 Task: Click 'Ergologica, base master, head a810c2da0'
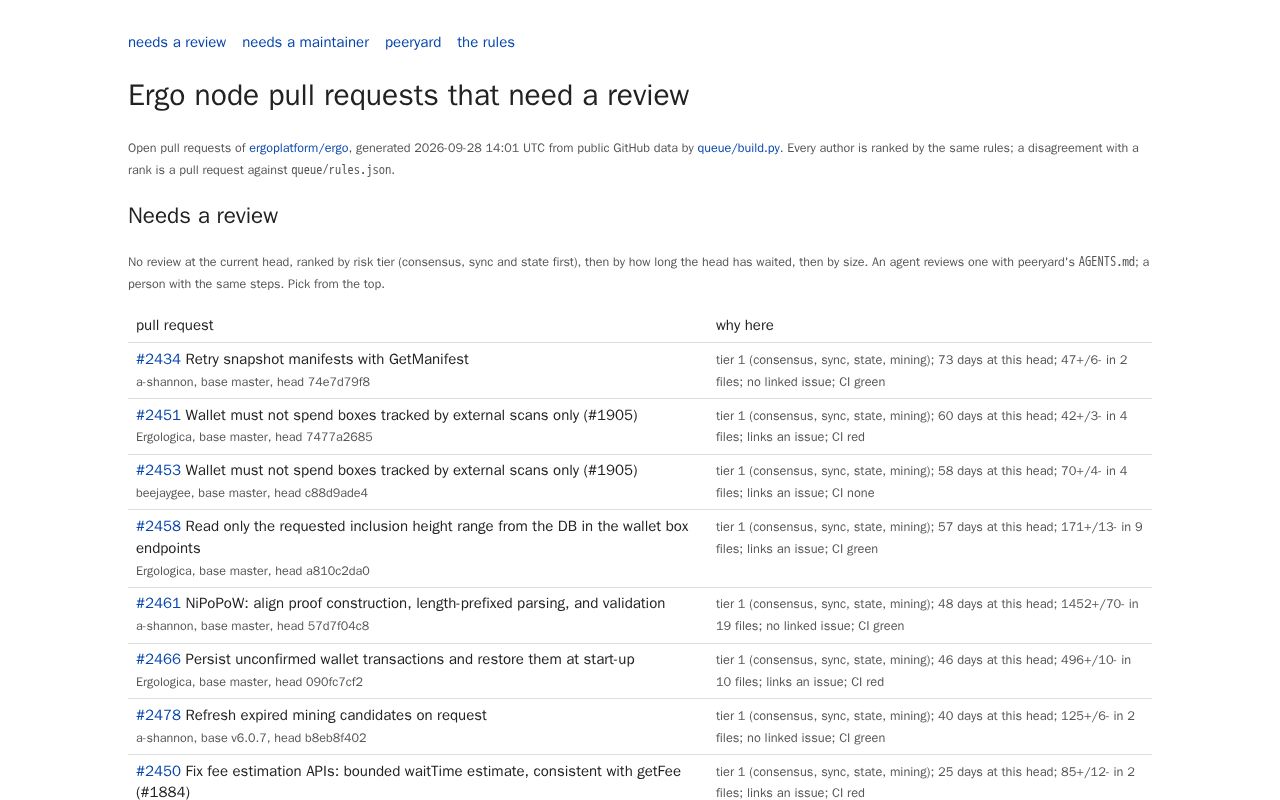(x=253, y=571)
